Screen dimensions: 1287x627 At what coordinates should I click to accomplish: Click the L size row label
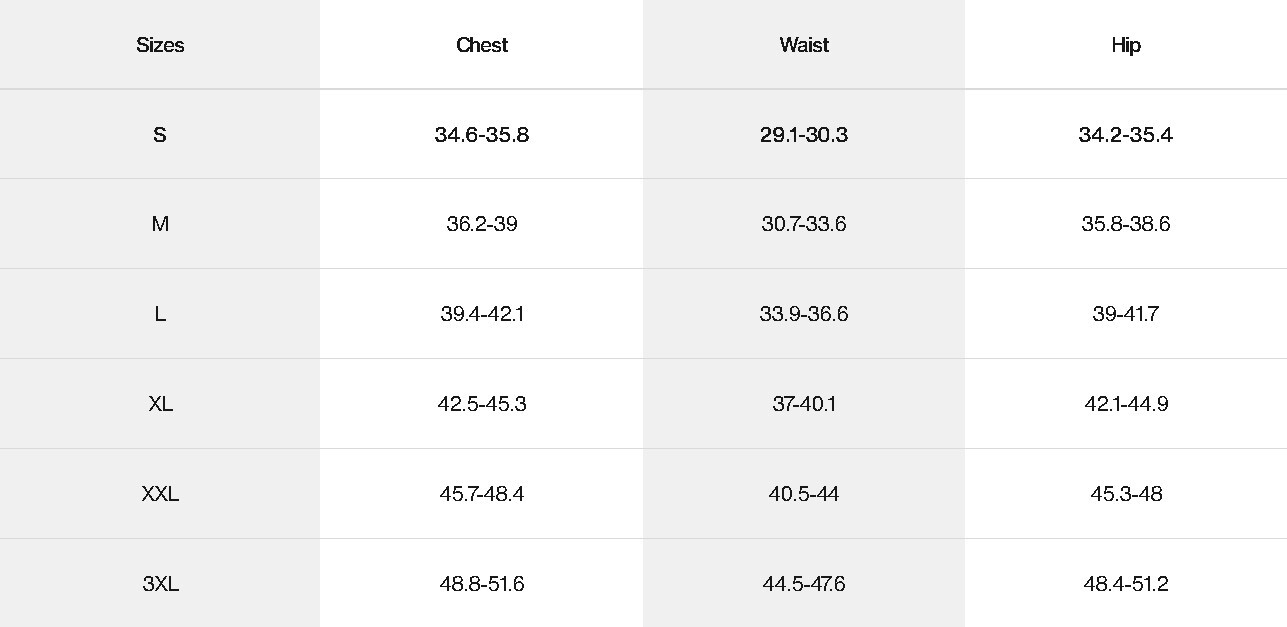tap(160, 314)
